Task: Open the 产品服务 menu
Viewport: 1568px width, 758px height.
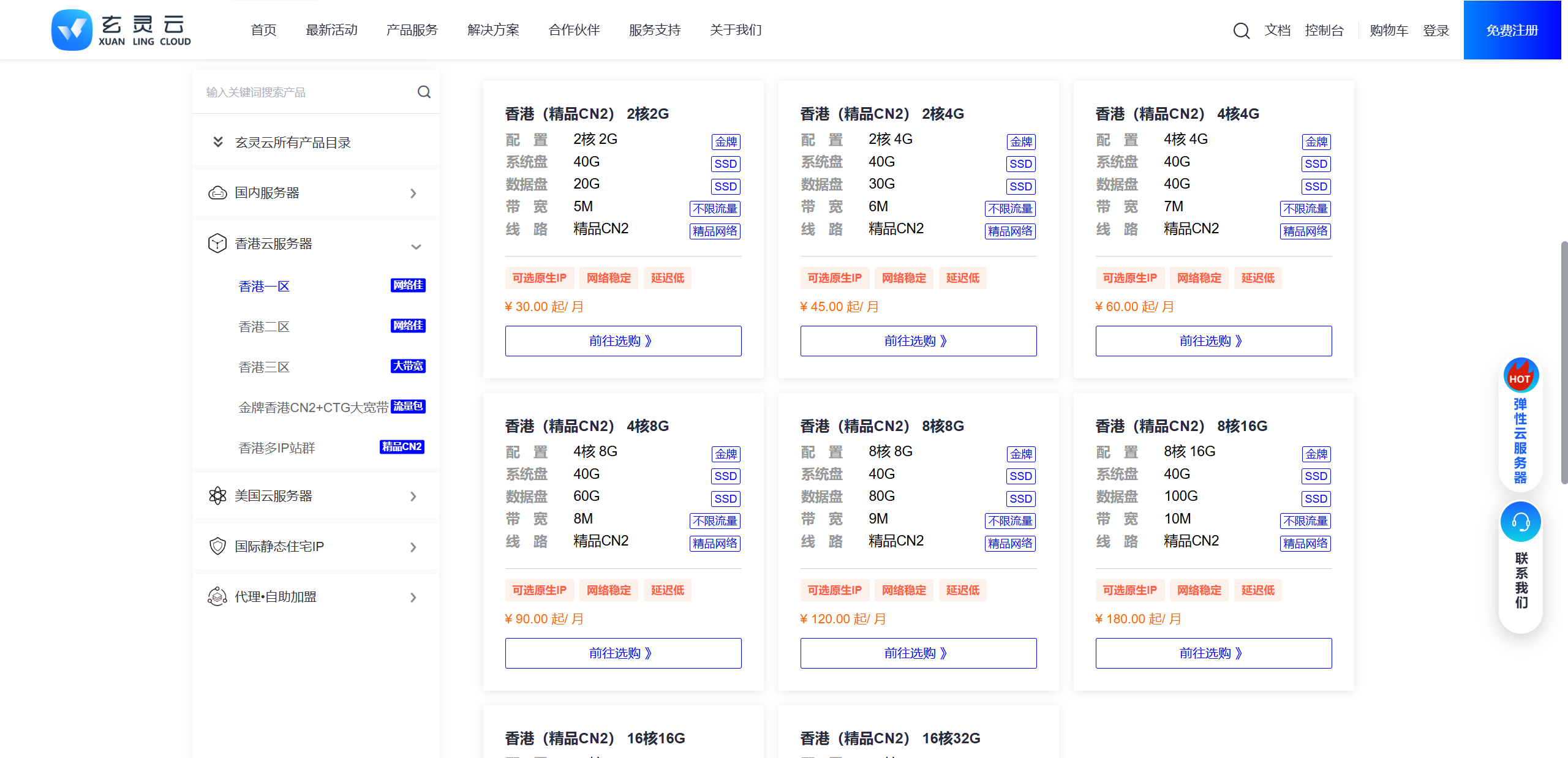Action: [x=412, y=29]
